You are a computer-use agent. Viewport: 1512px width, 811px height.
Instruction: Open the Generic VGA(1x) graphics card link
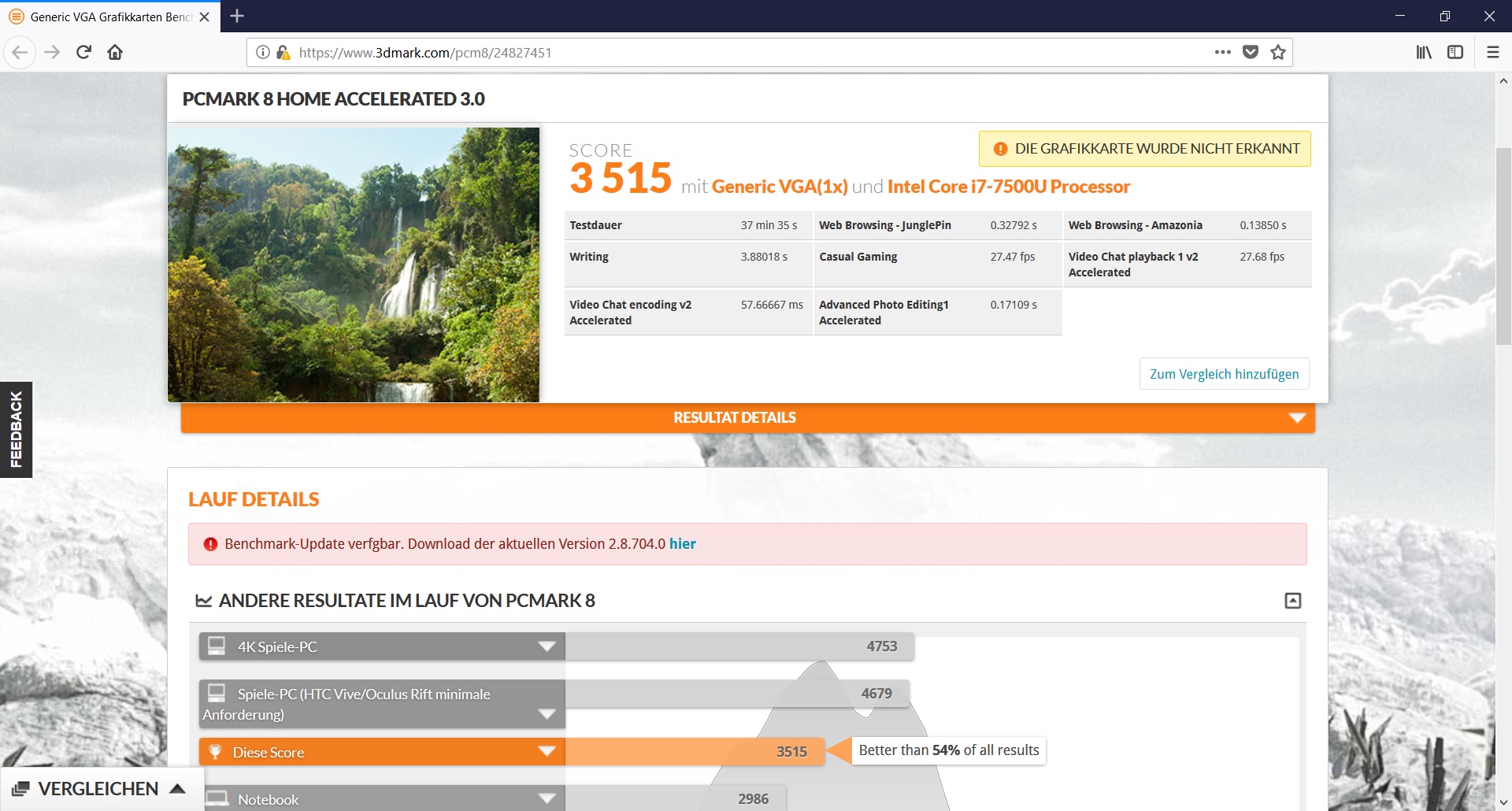(x=780, y=187)
